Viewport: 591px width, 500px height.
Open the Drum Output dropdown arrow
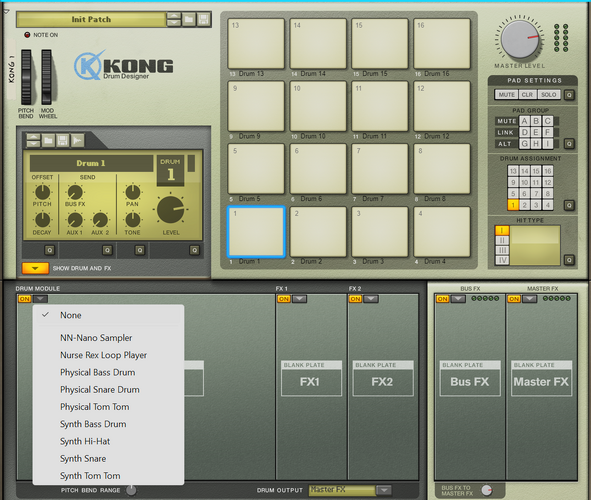[x=384, y=490]
